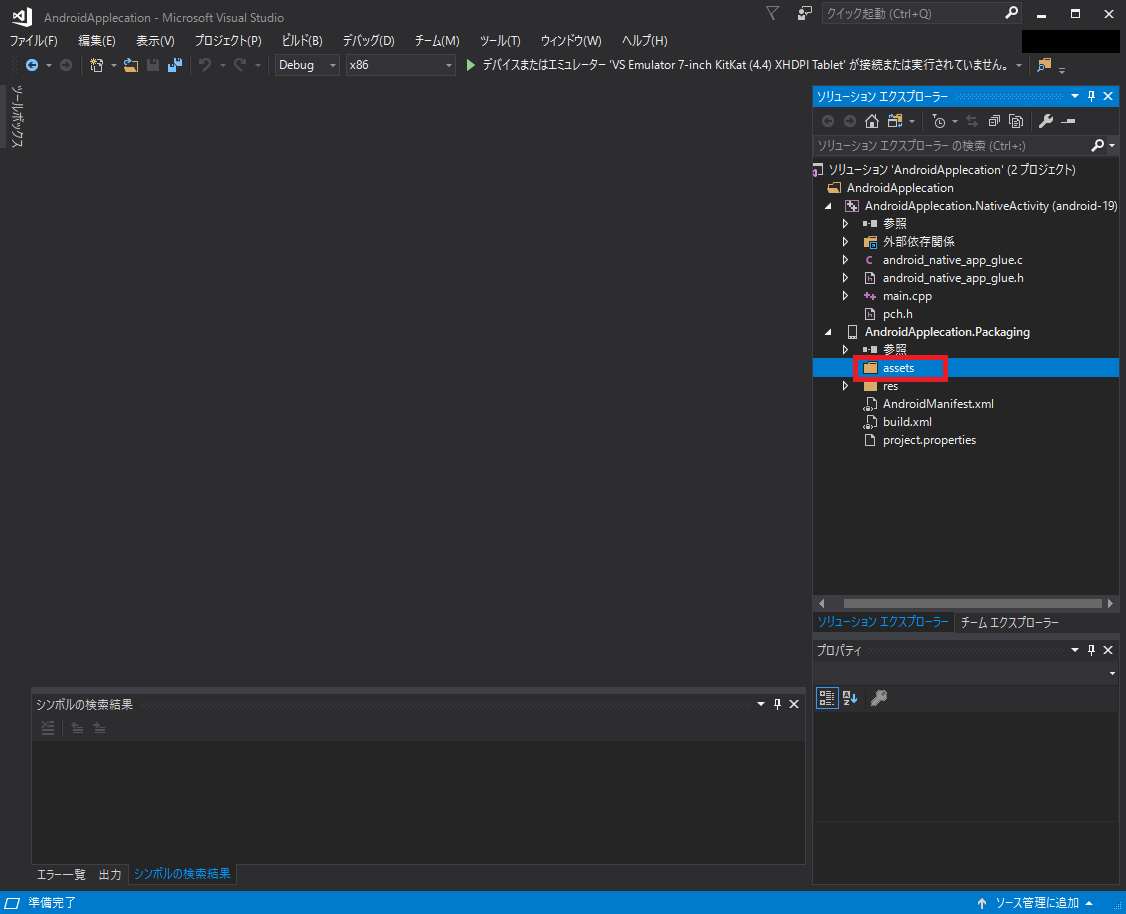Viewport: 1126px width, 914px height.
Task: Open the Debug configuration dropdown
Action: tap(307, 65)
